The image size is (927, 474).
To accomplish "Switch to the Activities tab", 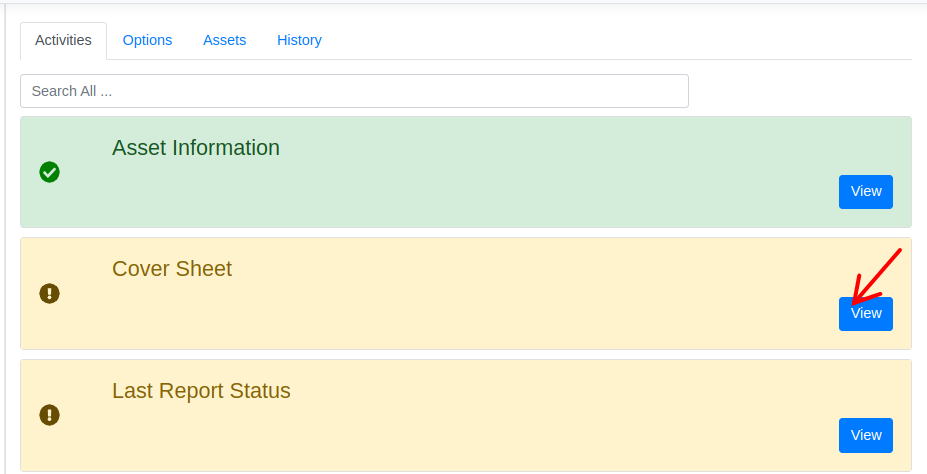I will tap(63, 40).
